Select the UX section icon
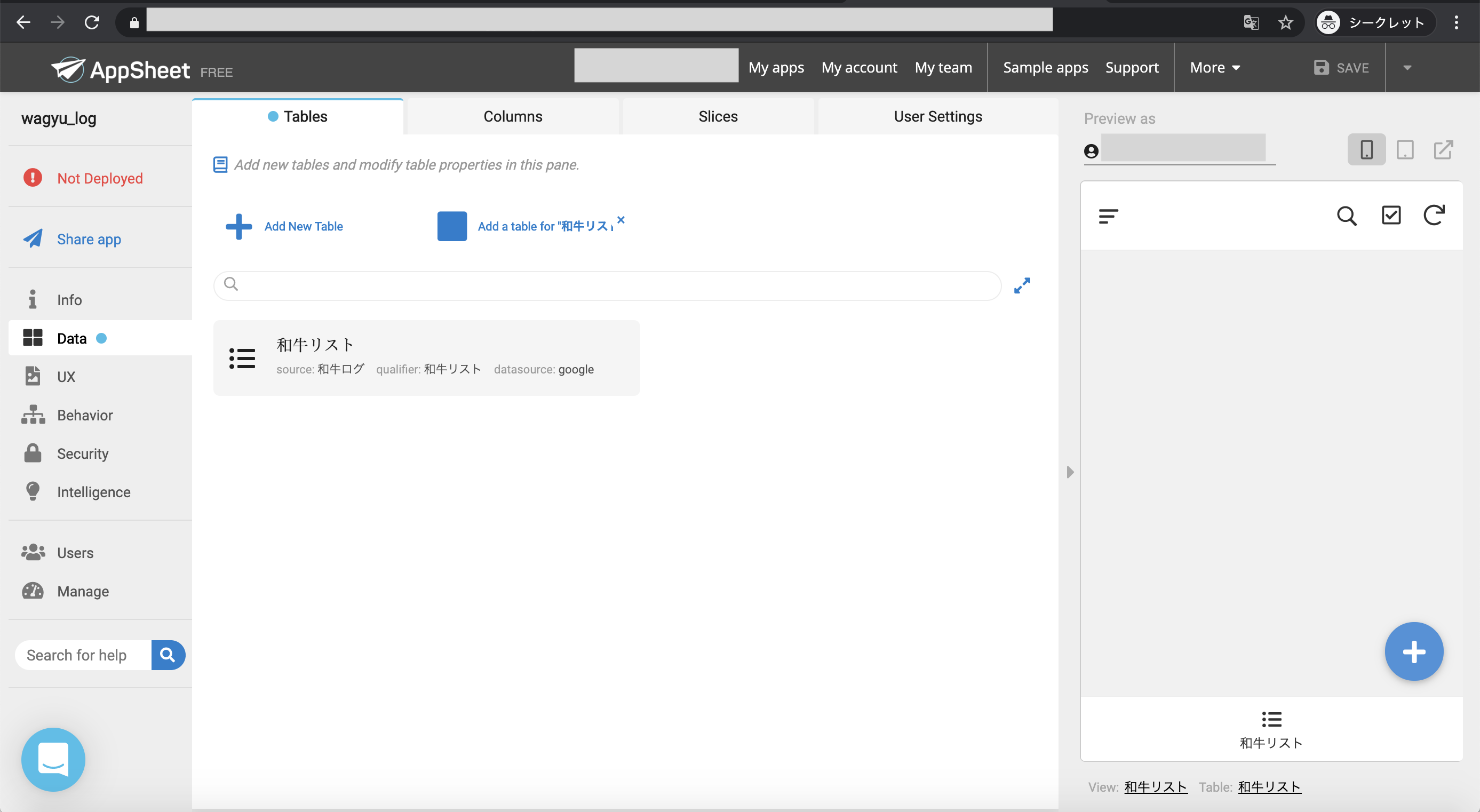This screenshot has height=812, width=1480. point(33,377)
